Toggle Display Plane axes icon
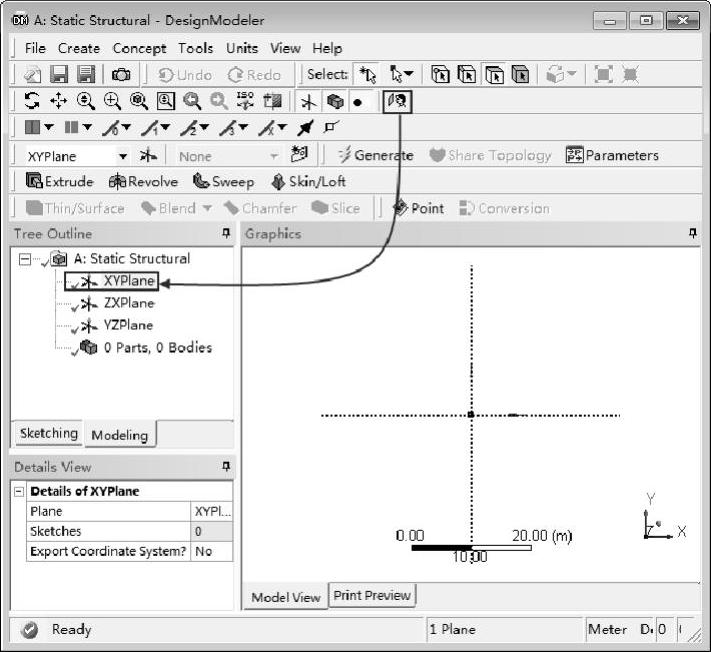The width and height of the screenshot is (711, 652). click(x=308, y=102)
